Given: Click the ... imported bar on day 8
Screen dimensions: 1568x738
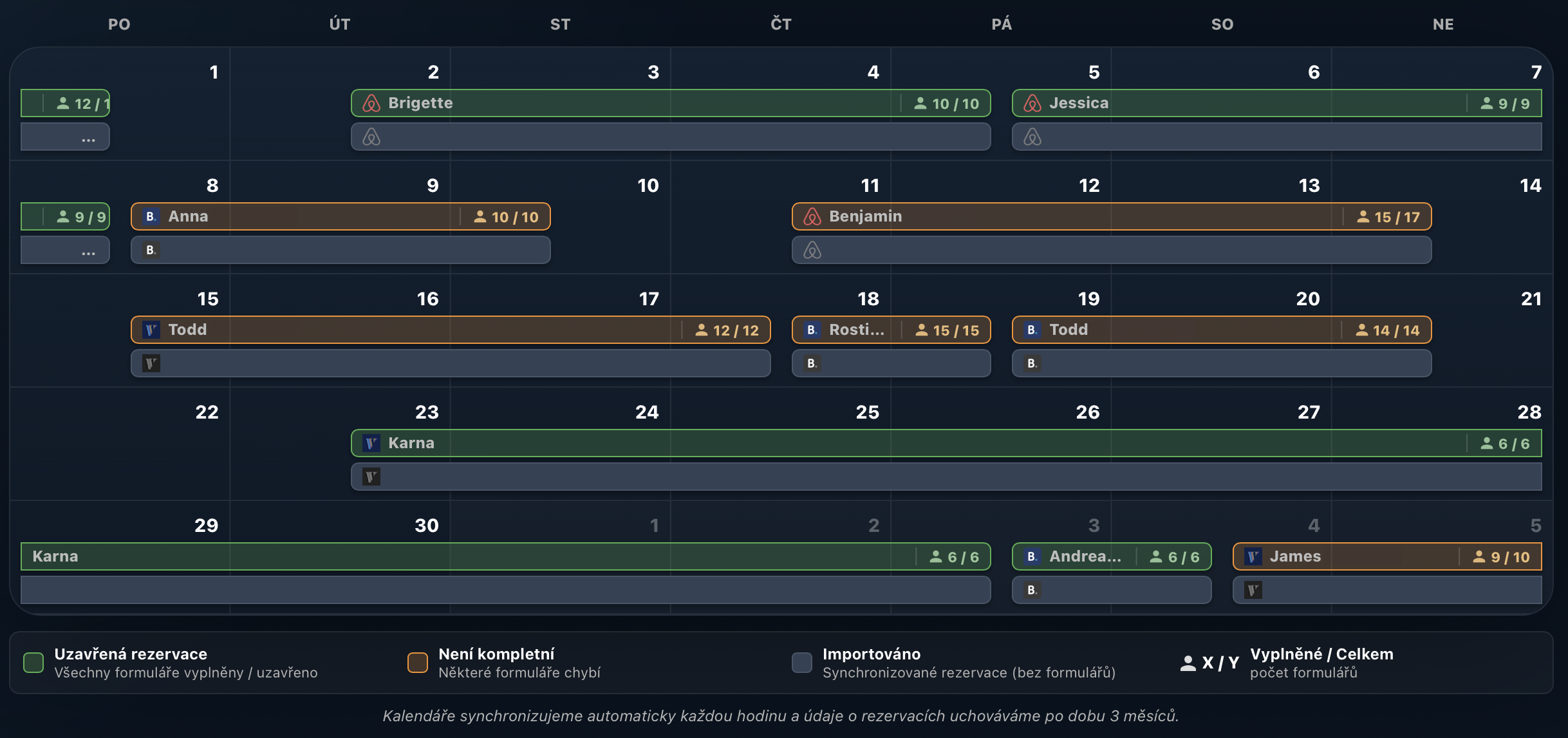Looking at the screenshot, I should click(x=65, y=250).
